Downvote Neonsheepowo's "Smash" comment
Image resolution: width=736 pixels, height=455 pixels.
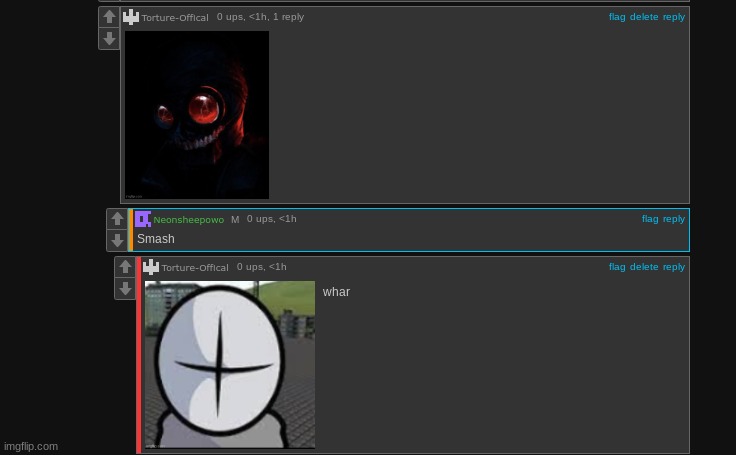coord(117,240)
